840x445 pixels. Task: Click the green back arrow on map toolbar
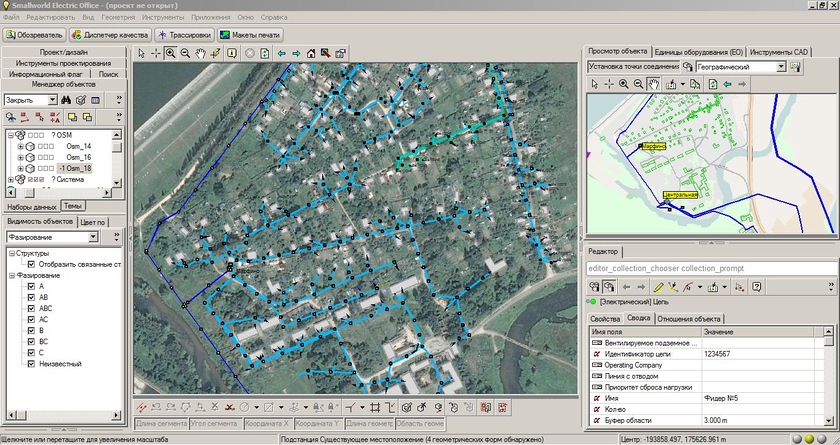coord(281,53)
